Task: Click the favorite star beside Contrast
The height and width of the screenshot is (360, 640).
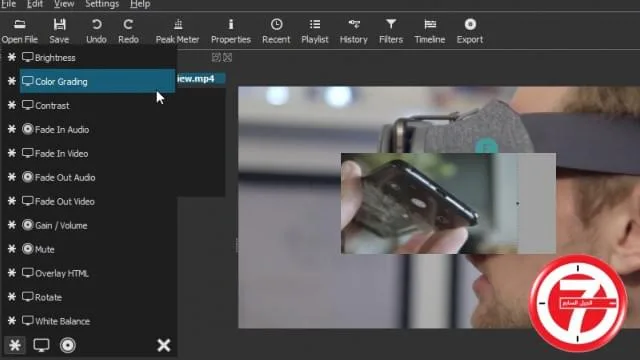Action: pyautogui.click(x=12, y=105)
